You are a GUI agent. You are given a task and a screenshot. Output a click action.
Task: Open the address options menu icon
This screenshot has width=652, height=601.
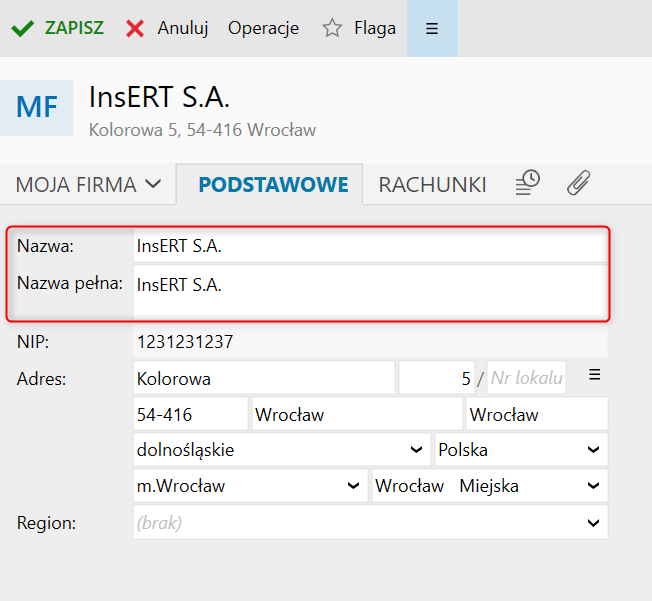[595, 375]
